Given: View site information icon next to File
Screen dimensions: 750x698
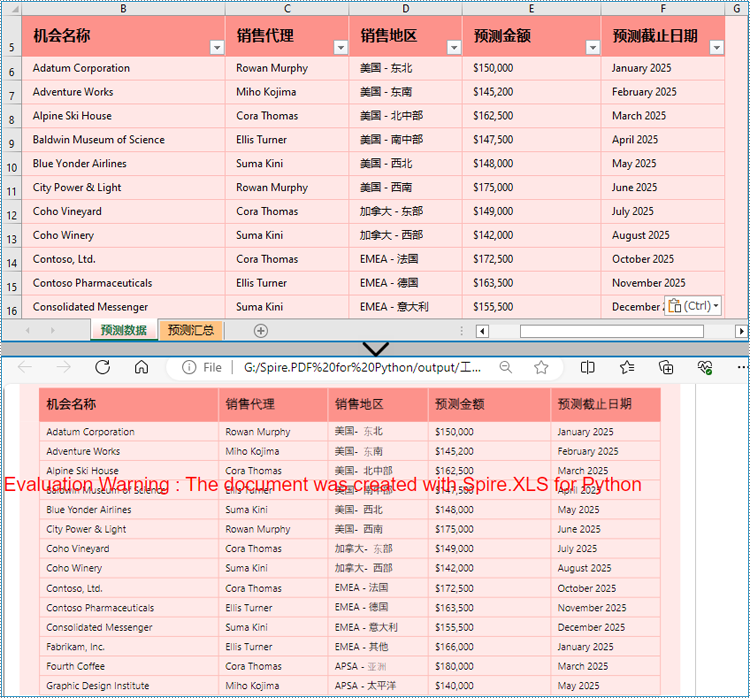Looking at the screenshot, I should pyautogui.click(x=189, y=367).
